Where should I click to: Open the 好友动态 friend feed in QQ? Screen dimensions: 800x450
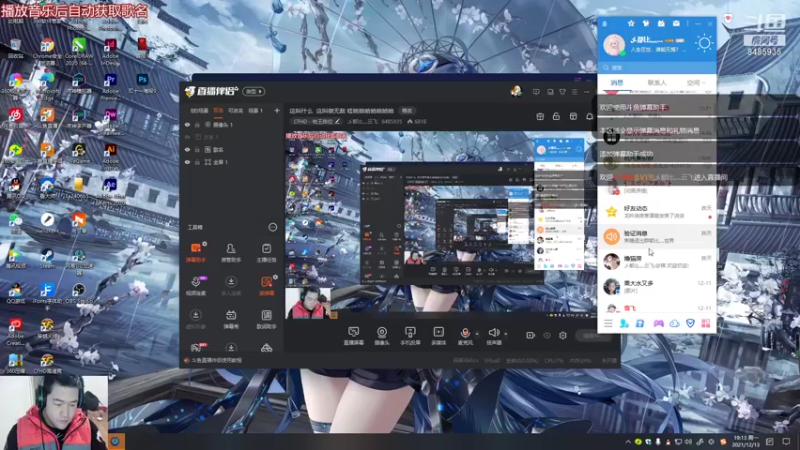click(x=657, y=212)
